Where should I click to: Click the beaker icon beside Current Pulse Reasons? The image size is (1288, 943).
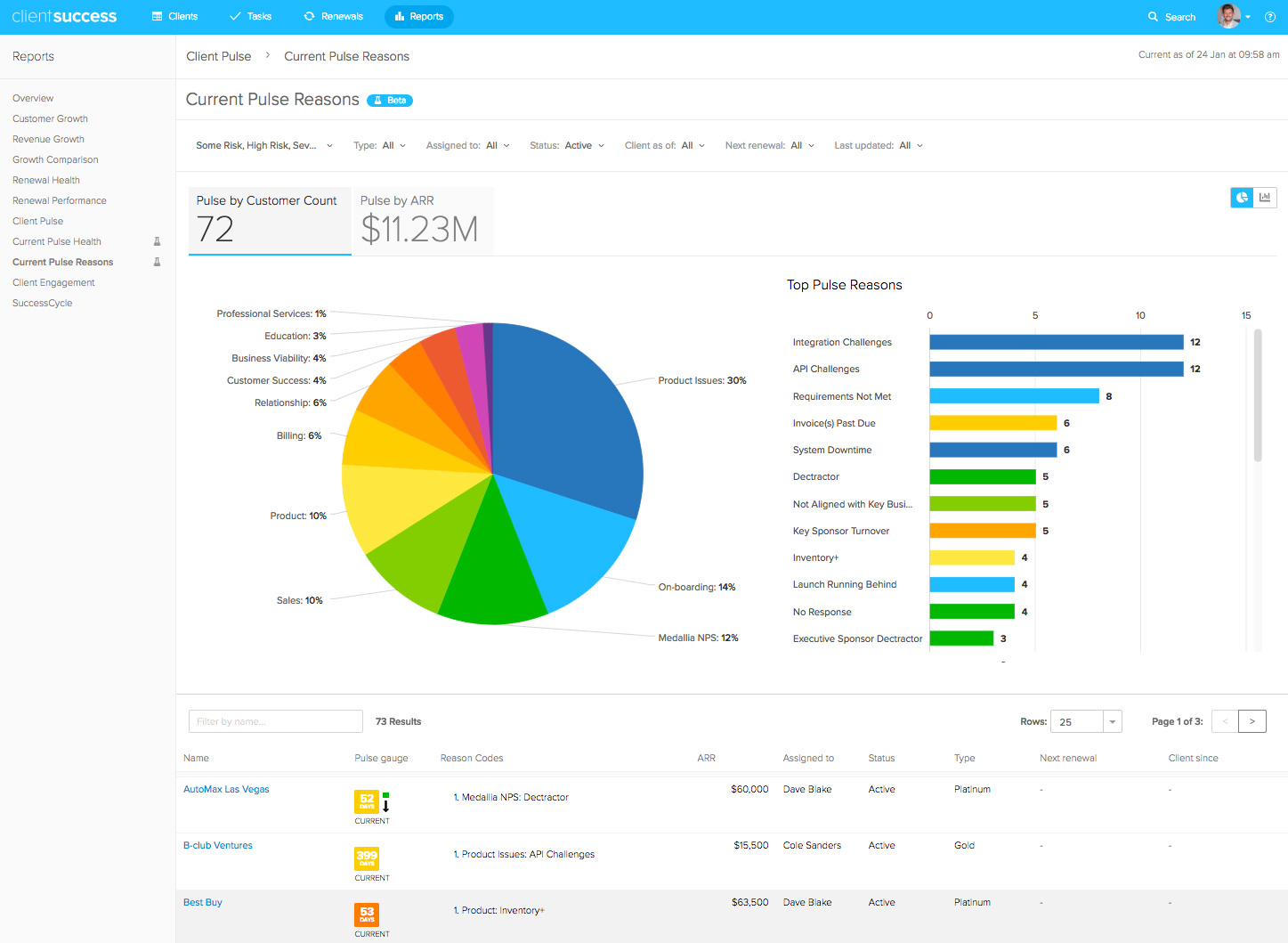click(x=157, y=262)
